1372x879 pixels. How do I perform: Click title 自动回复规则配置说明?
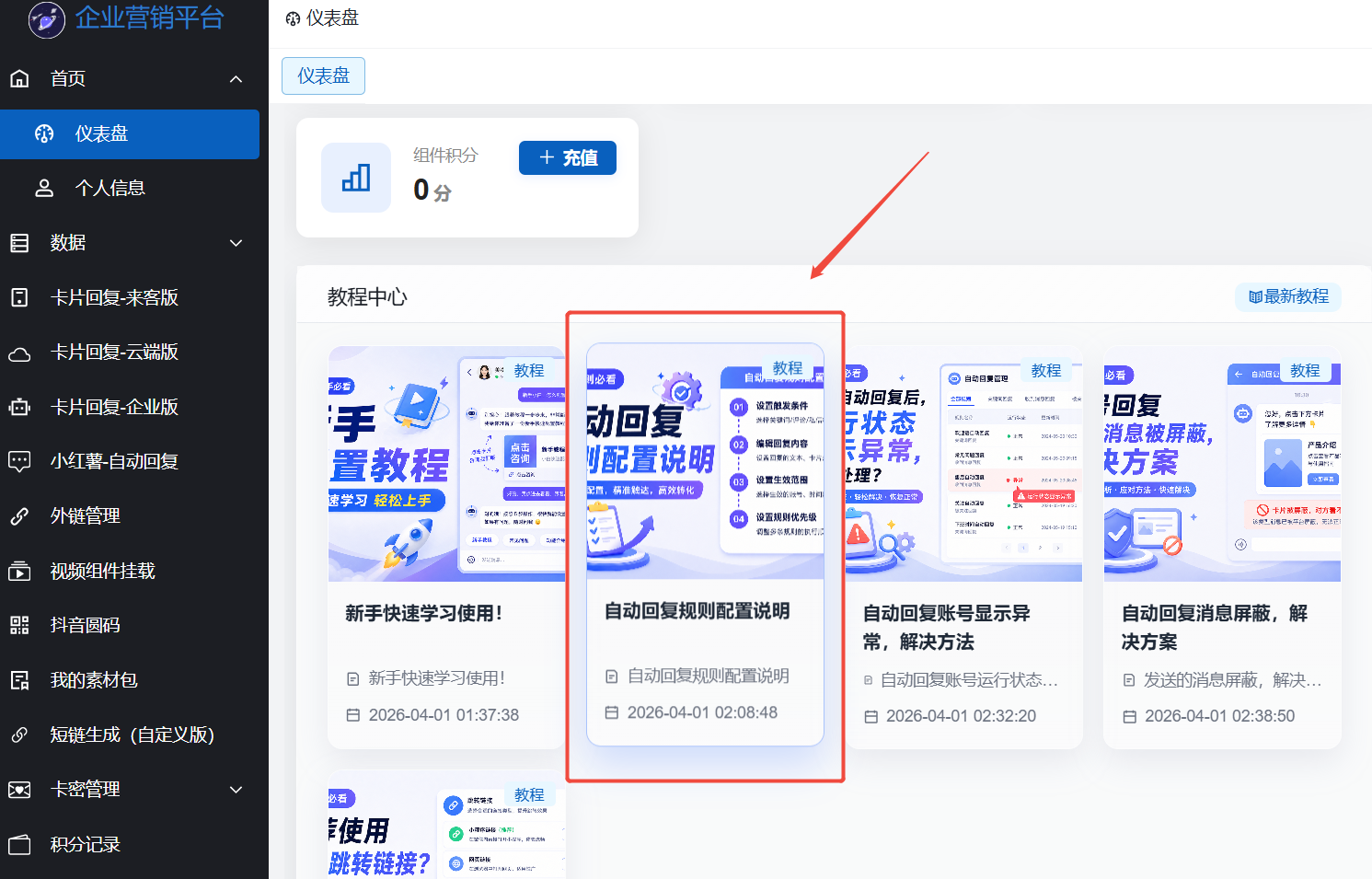click(x=698, y=611)
